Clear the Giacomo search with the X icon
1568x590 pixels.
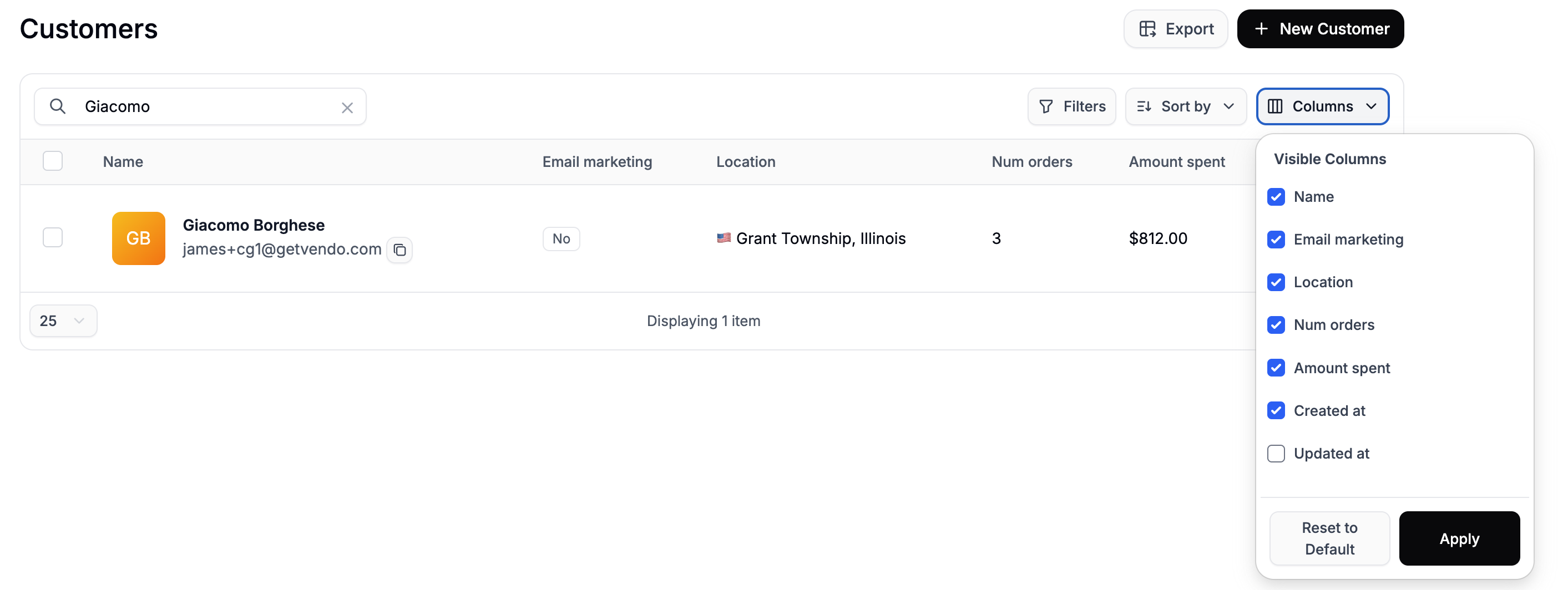click(x=347, y=107)
